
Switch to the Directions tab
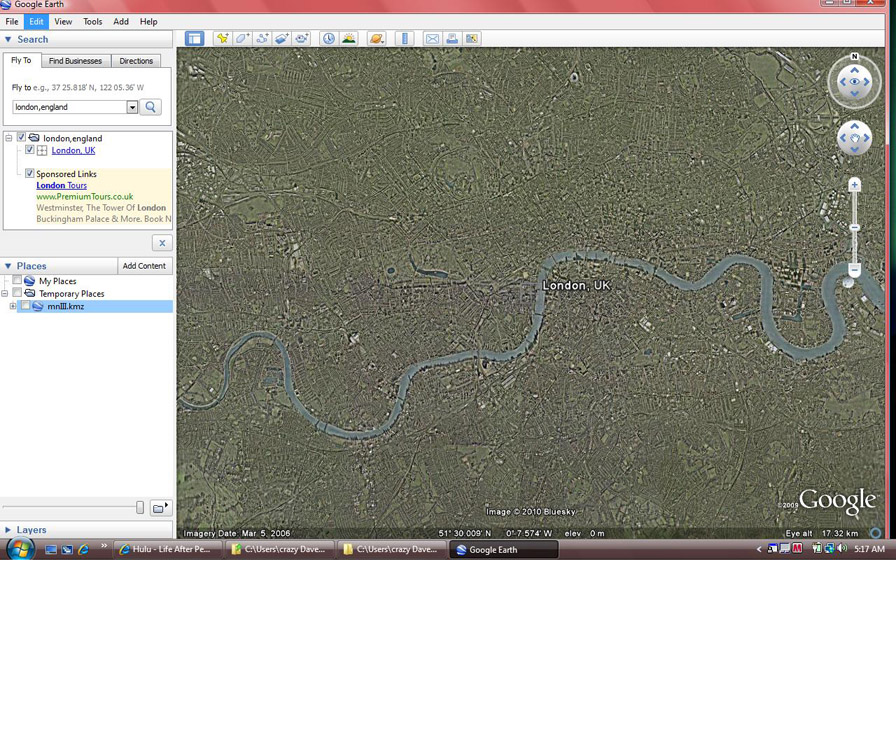pyautogui.click(x=136, y=61)
